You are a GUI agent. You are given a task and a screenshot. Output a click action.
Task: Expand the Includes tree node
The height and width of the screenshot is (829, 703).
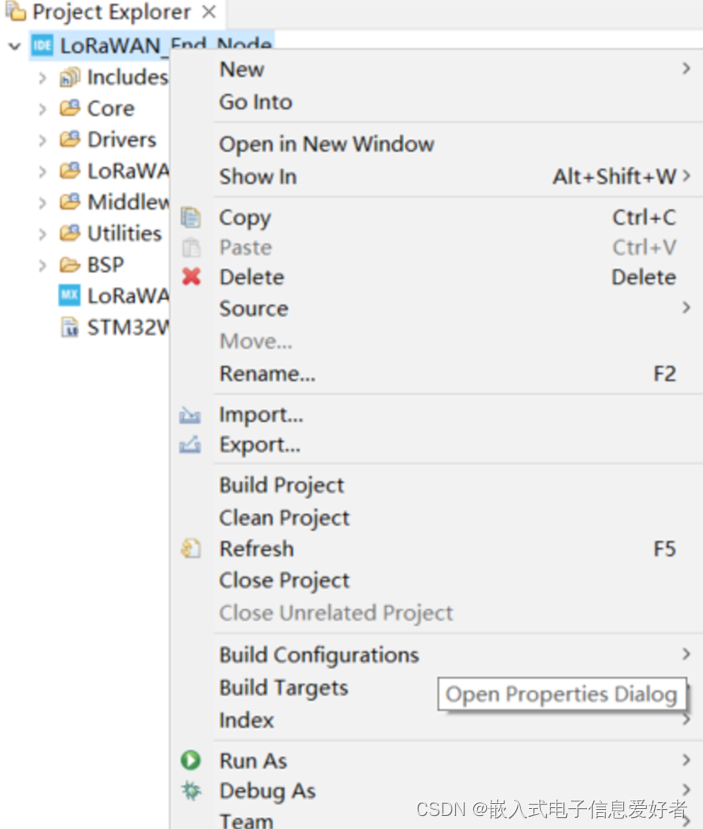coord(42,78)
